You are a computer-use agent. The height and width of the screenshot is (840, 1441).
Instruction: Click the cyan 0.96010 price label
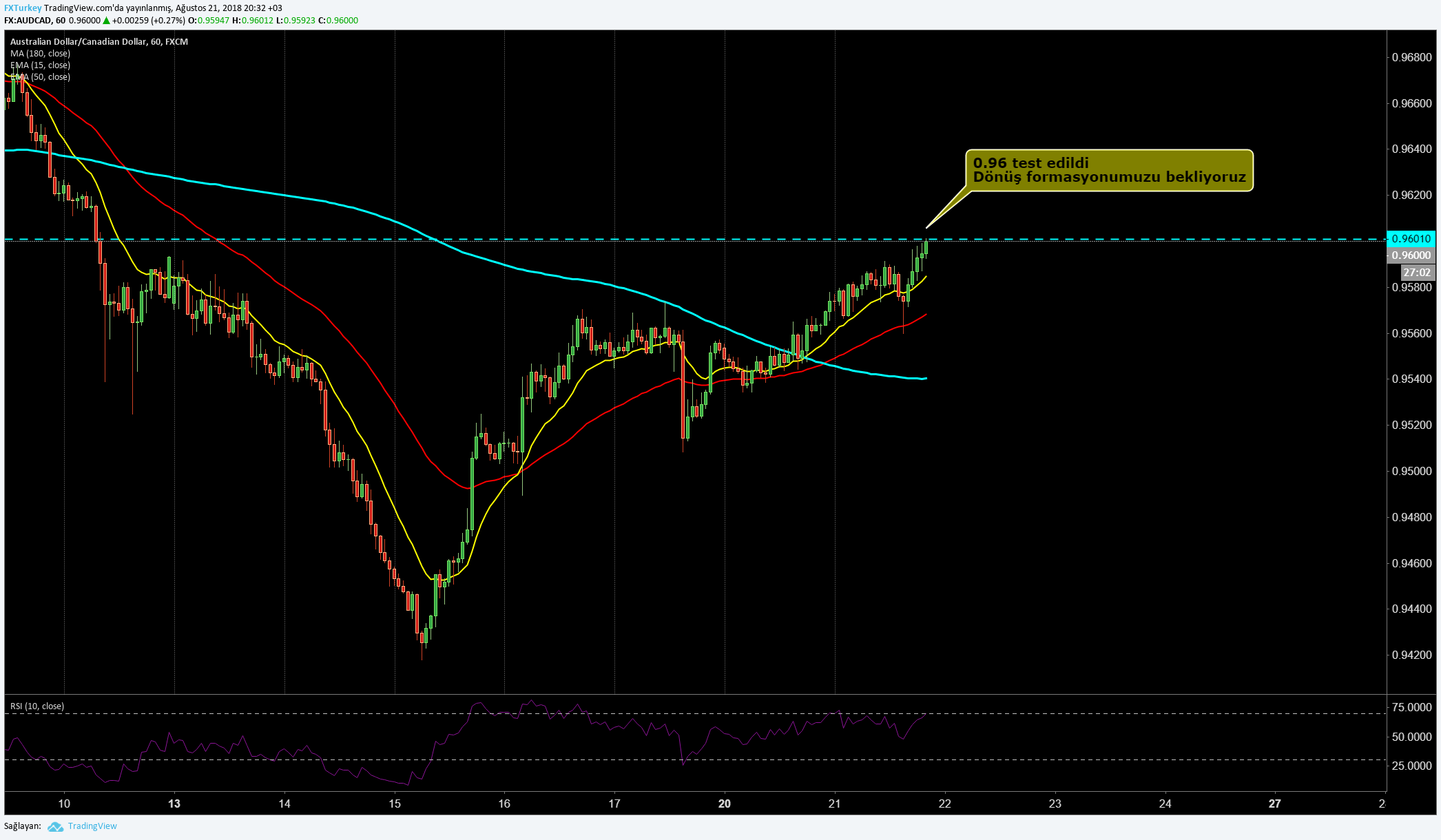(x=1411, y=239)
